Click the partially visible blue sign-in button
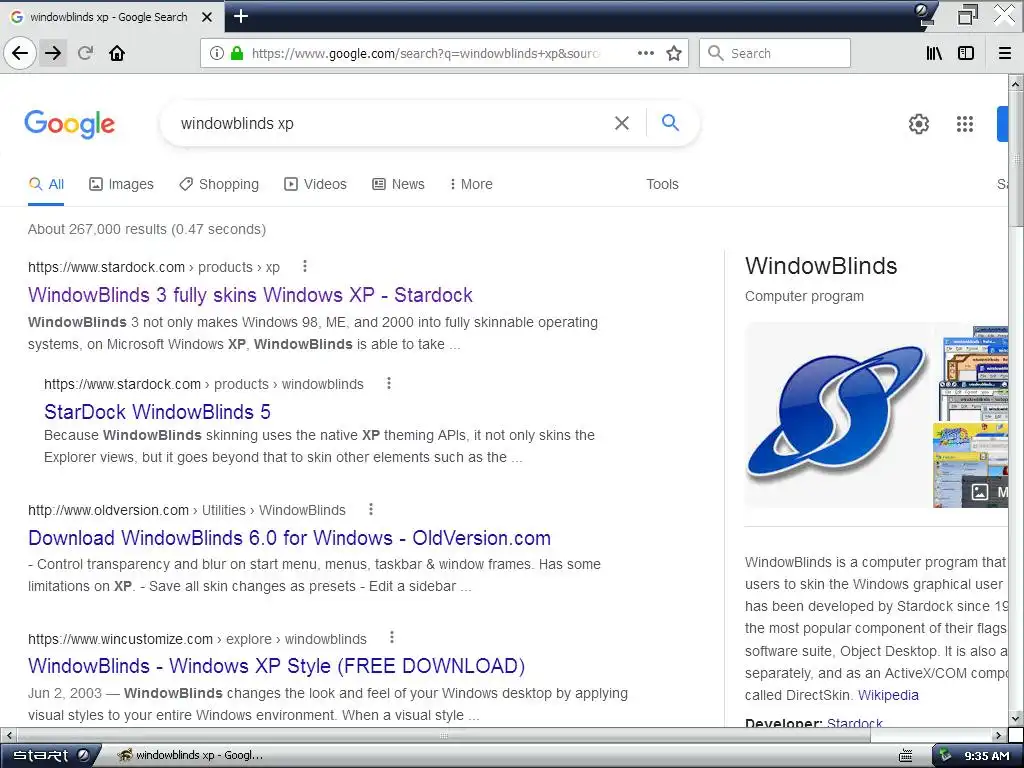Viewport: 1024px width, 768px height. click(x=1002, y=123)
